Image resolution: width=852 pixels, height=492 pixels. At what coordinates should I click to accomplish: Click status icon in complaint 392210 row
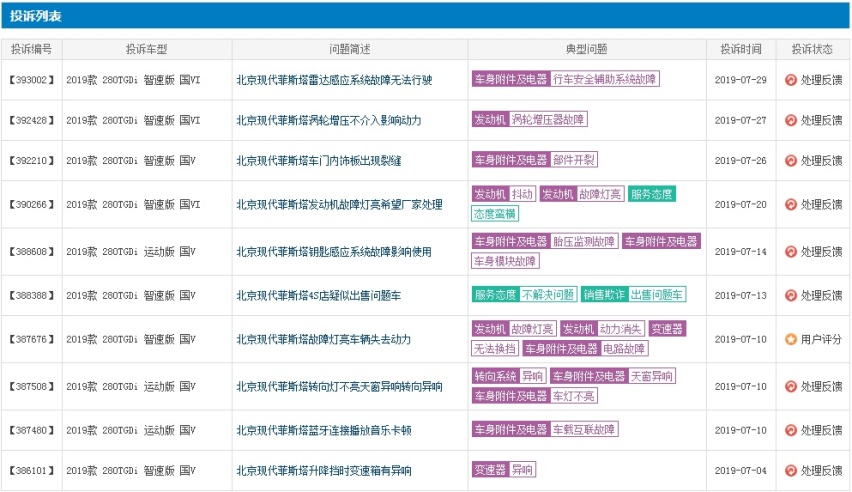coord(791,160)
